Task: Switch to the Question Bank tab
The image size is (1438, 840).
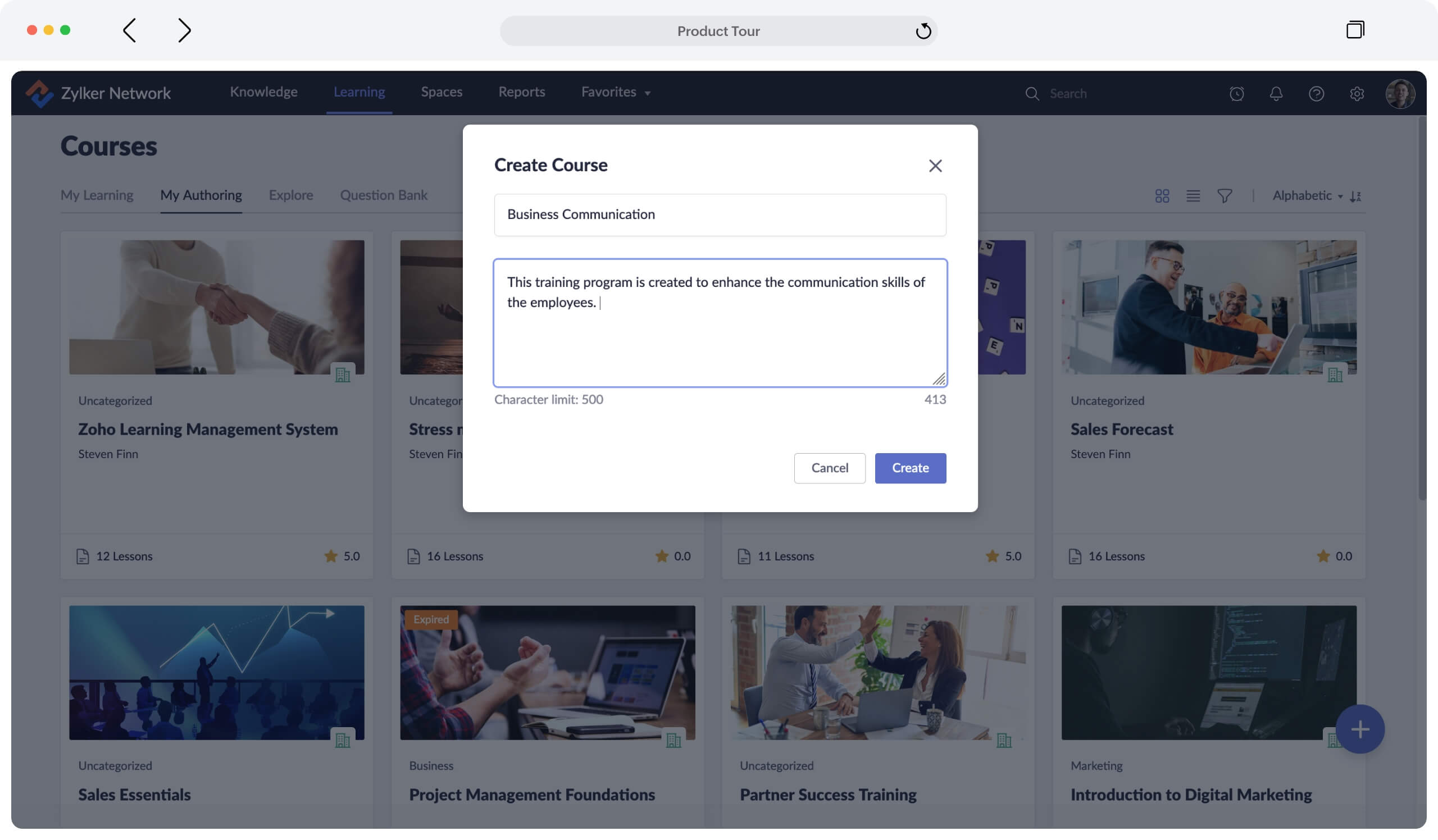Action: [384, 195]
